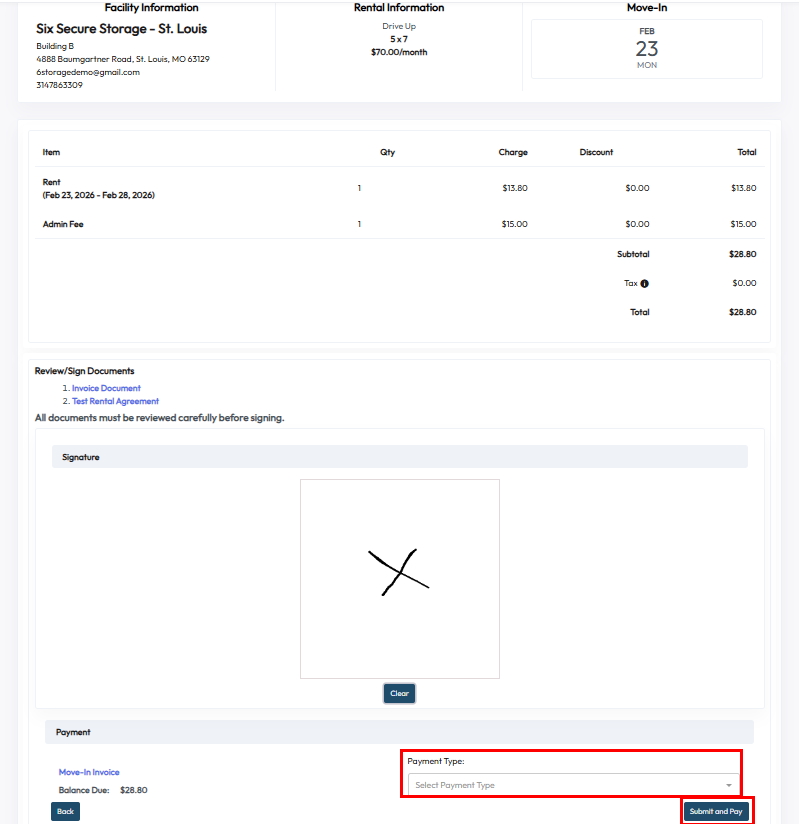Image resolution: width=799 pixels, height=824 pixels.
Task: Clear the drawn signature
Action: point(399,693)
